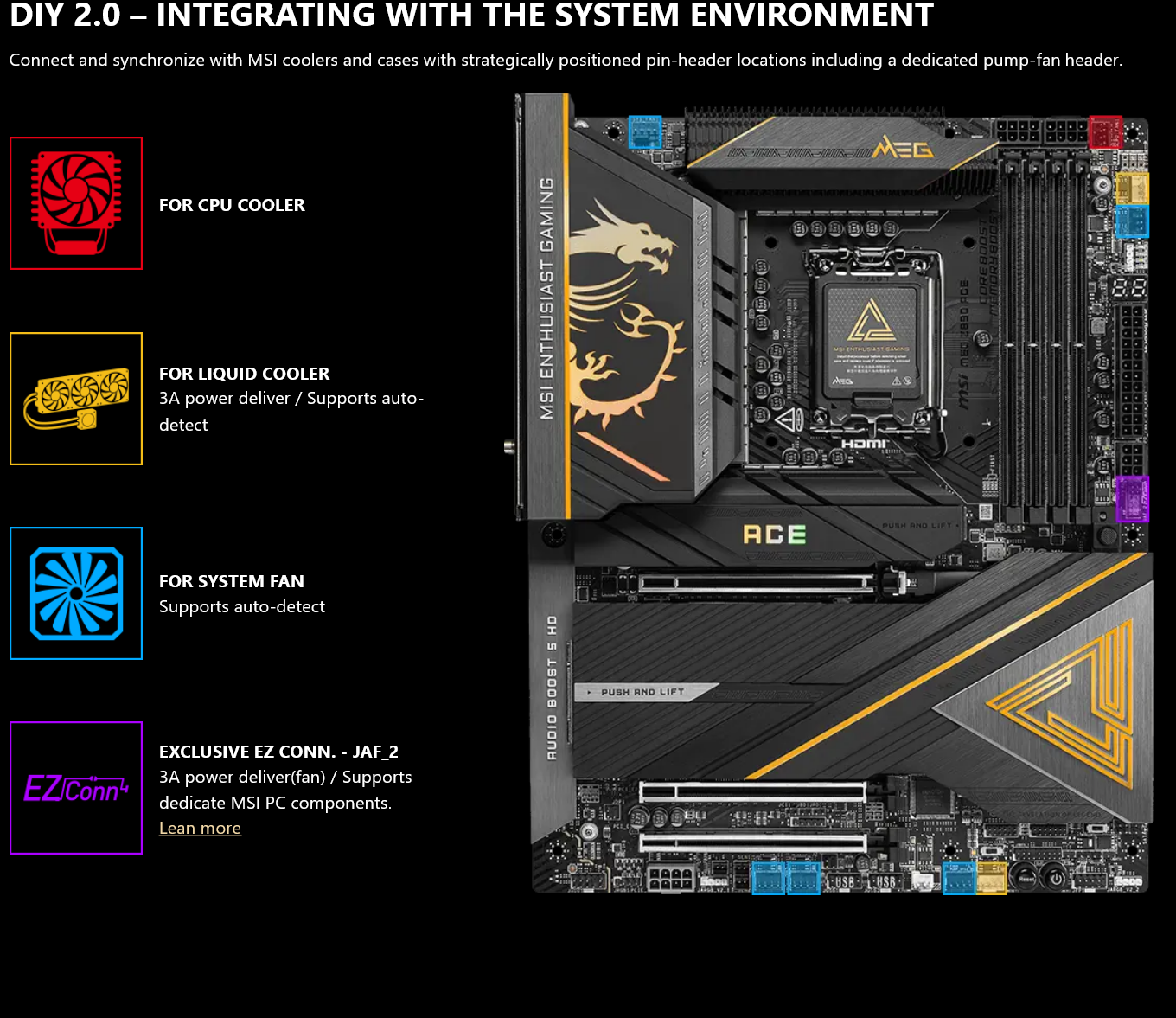1176x1018 pixels.
Task: Select the purple-highlighted JAF_2 connector on motherboard
Action: pyautogui.click(x=1131, y=499)
